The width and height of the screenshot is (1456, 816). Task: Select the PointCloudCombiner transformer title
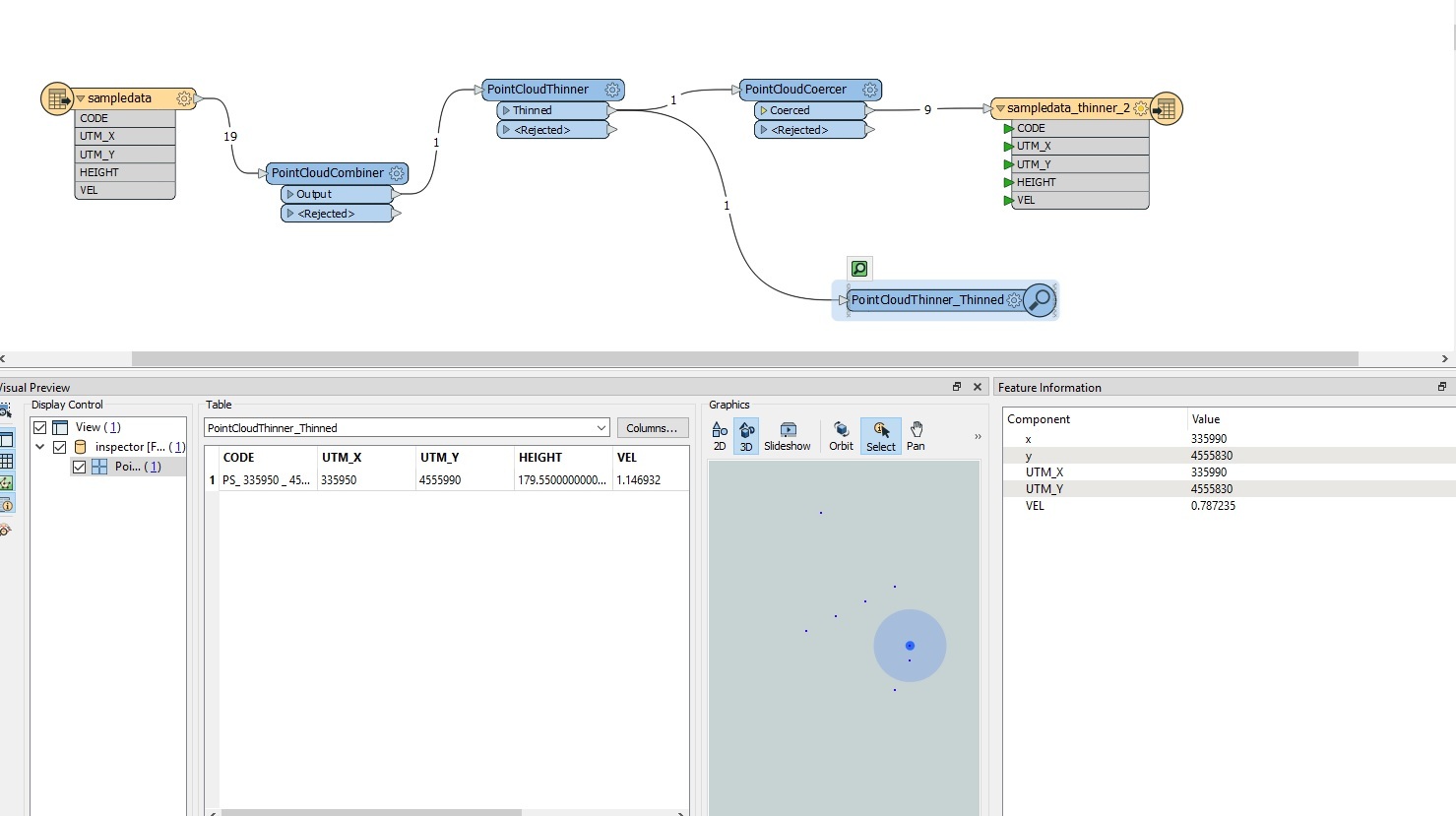coord(328,173)
